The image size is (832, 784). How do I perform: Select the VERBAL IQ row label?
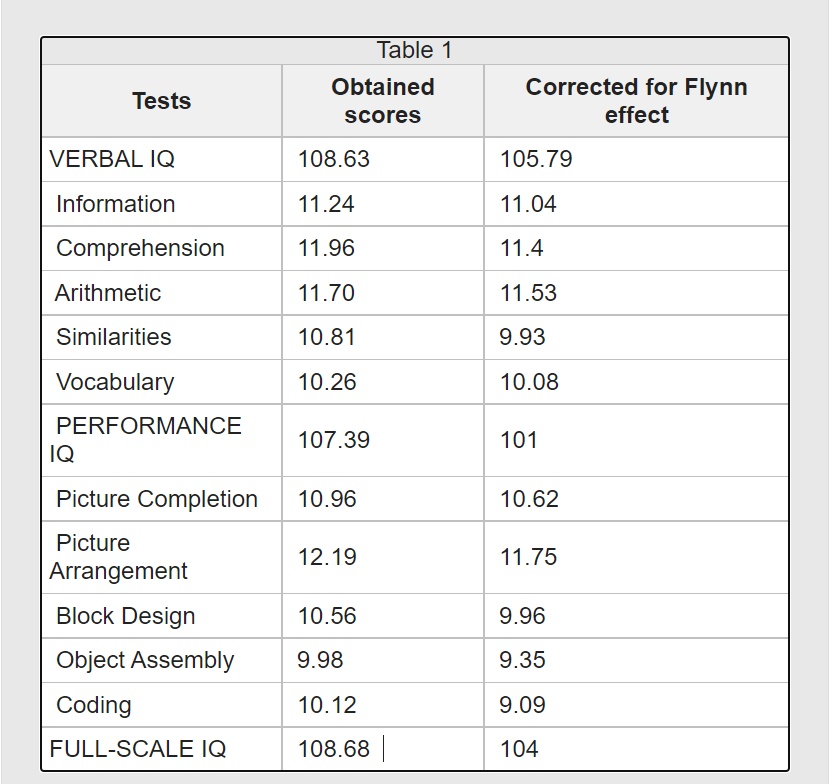click(x=113, y=159)
